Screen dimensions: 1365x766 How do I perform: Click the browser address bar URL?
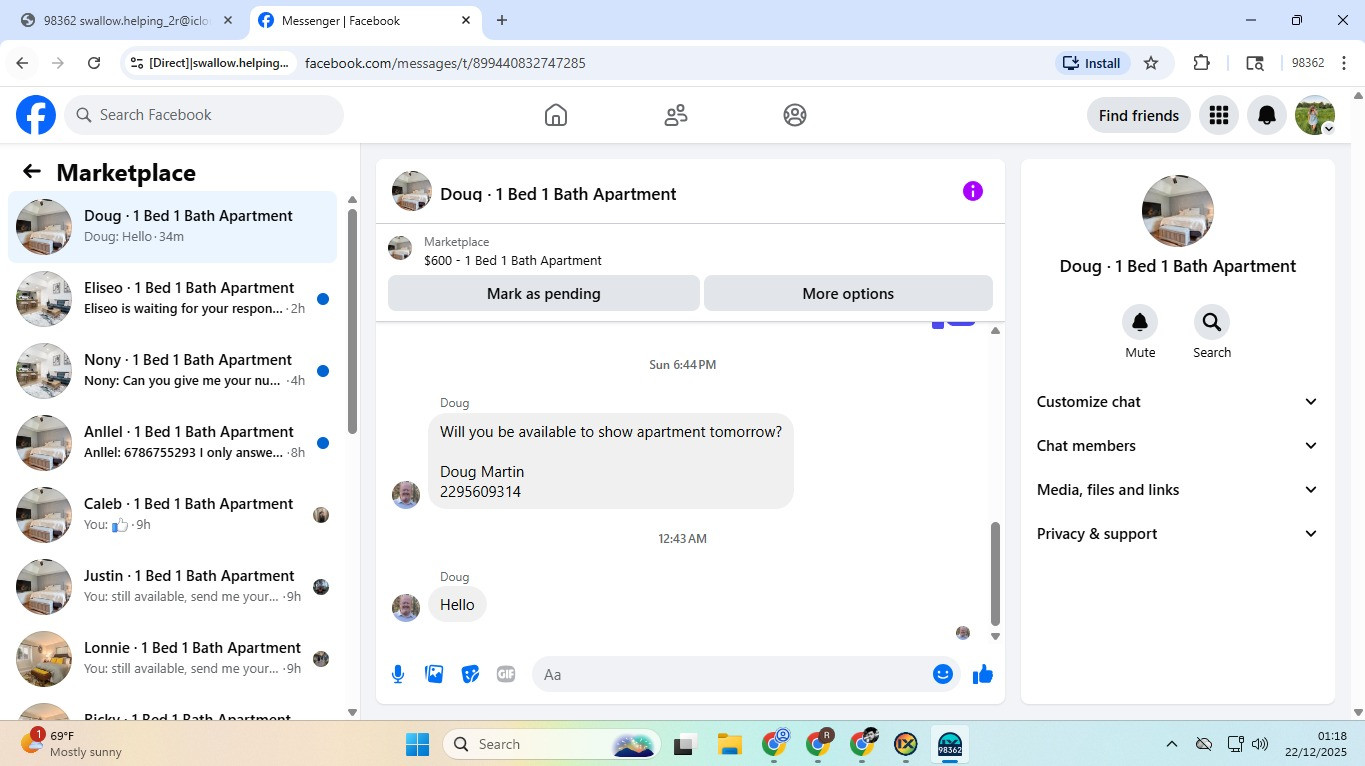pyautogui.click(x=445, y=63)
